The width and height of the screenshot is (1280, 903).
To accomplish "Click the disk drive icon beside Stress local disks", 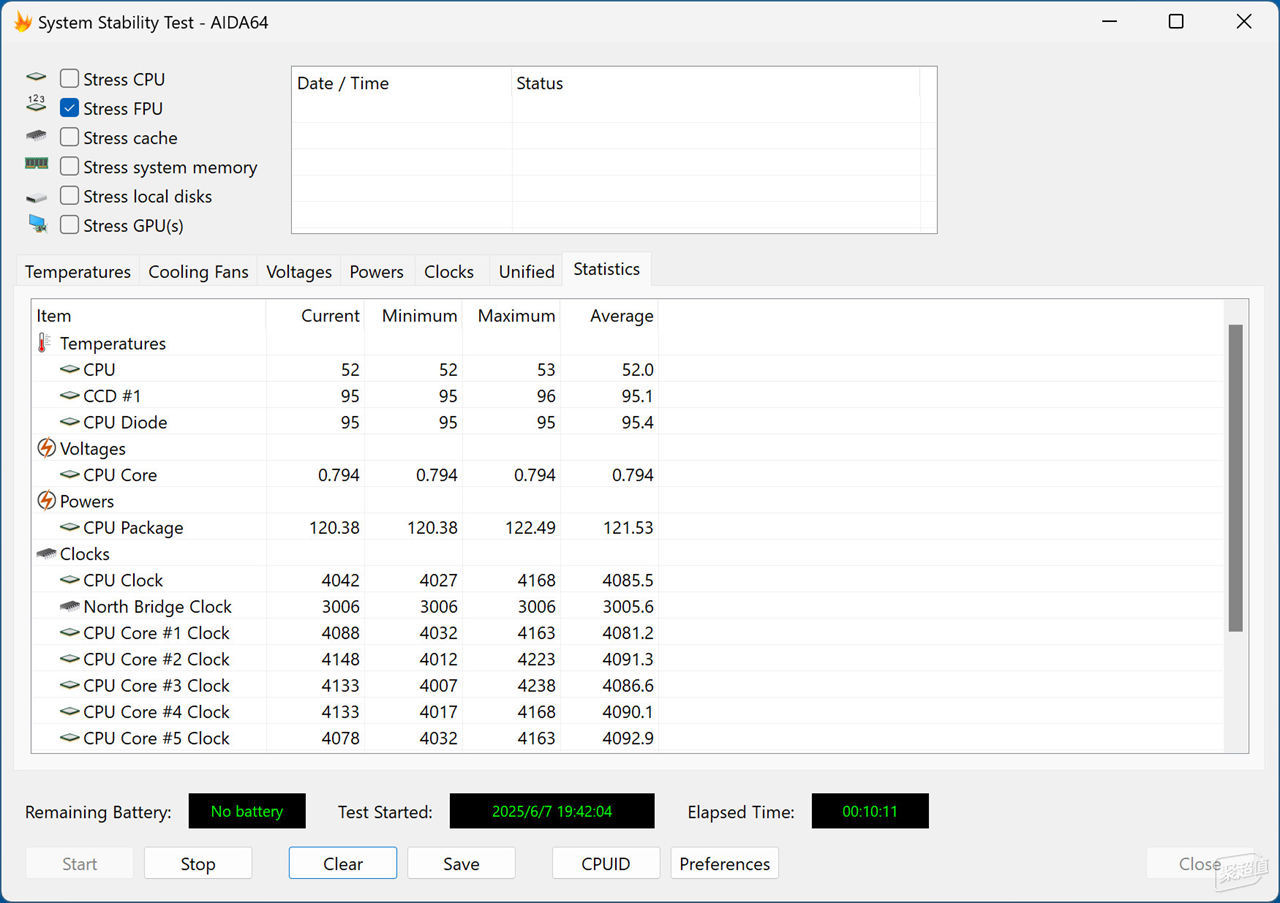I will coord(36,197).
